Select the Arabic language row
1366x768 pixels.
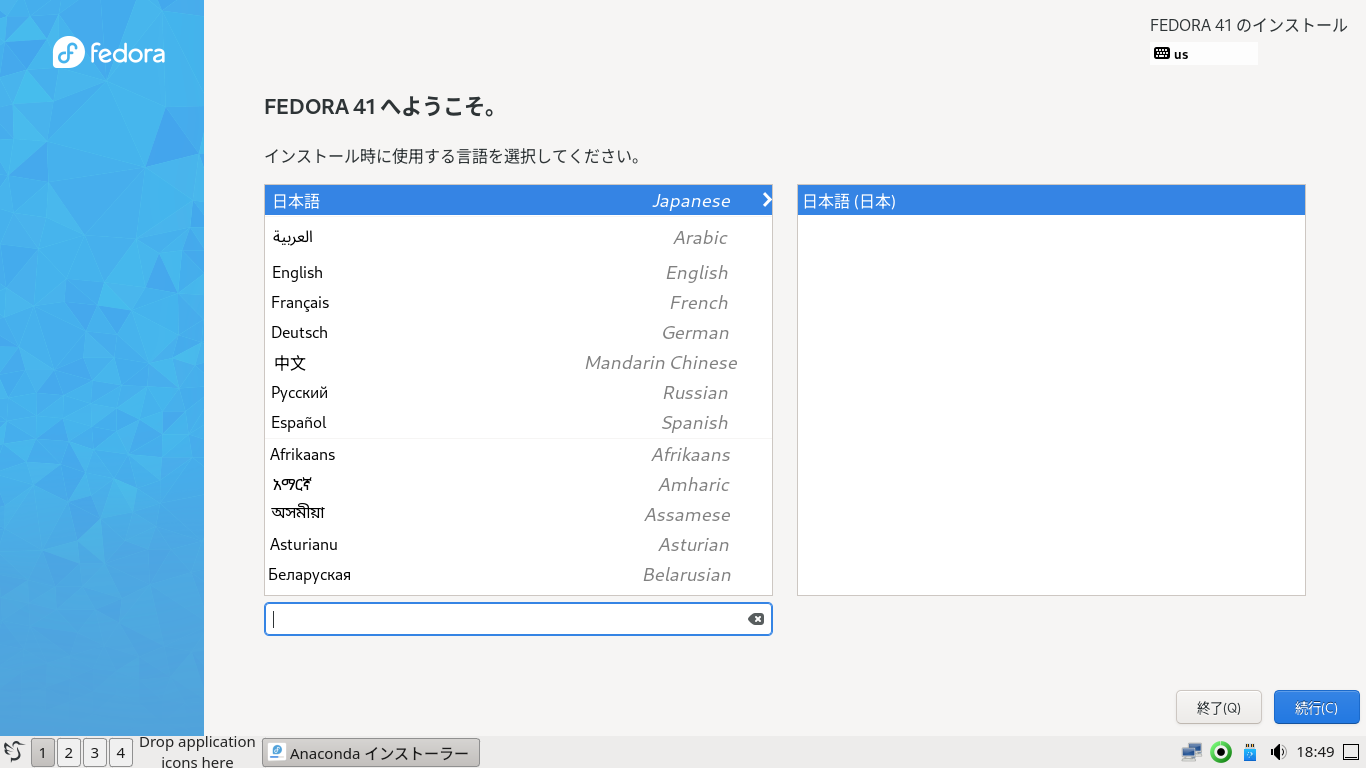[518, 237]
